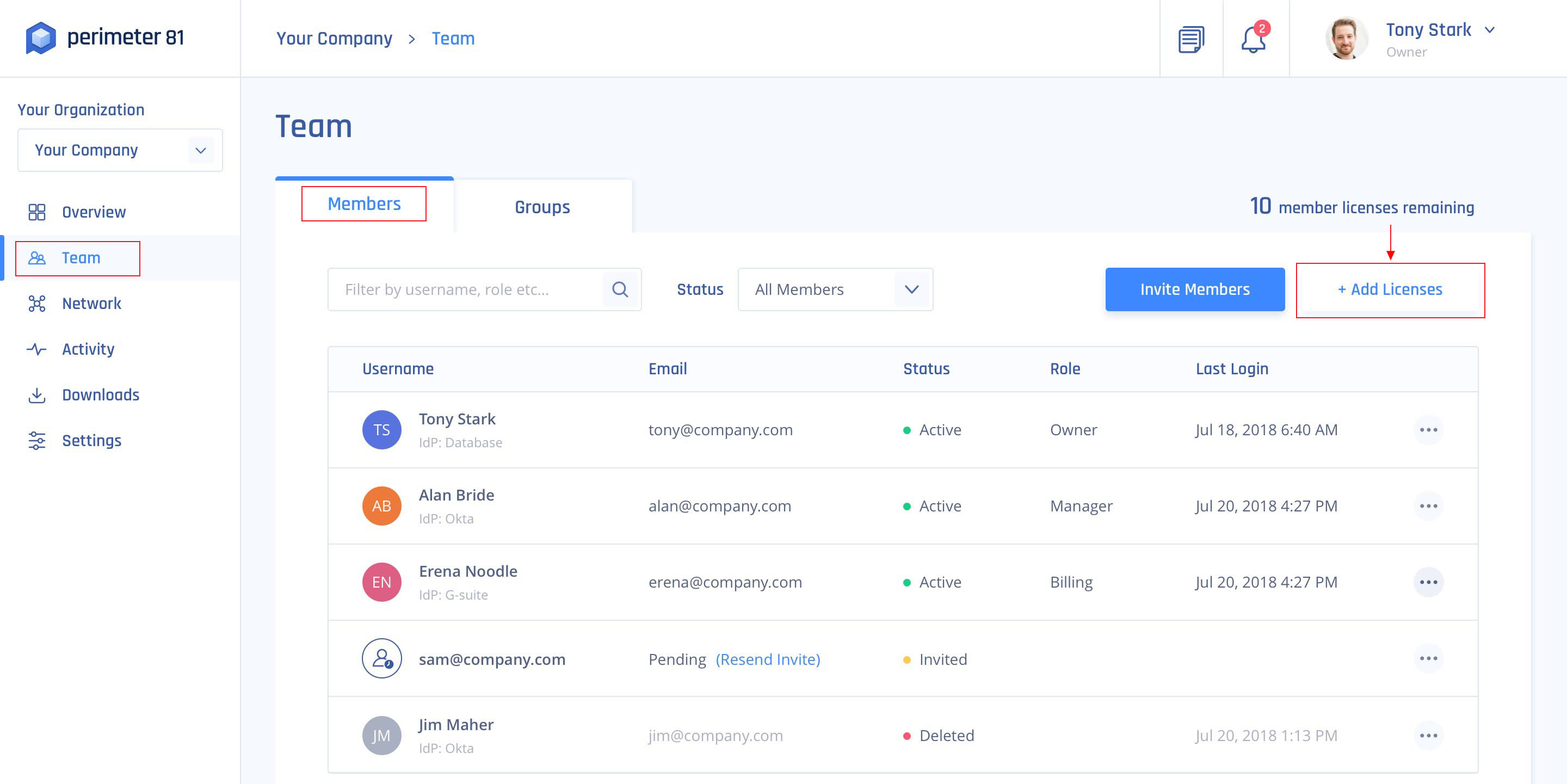Open row actions for the deleted Jim Maher
This screenshot has height=784, width=1567.
click(x=1428, y=736)
